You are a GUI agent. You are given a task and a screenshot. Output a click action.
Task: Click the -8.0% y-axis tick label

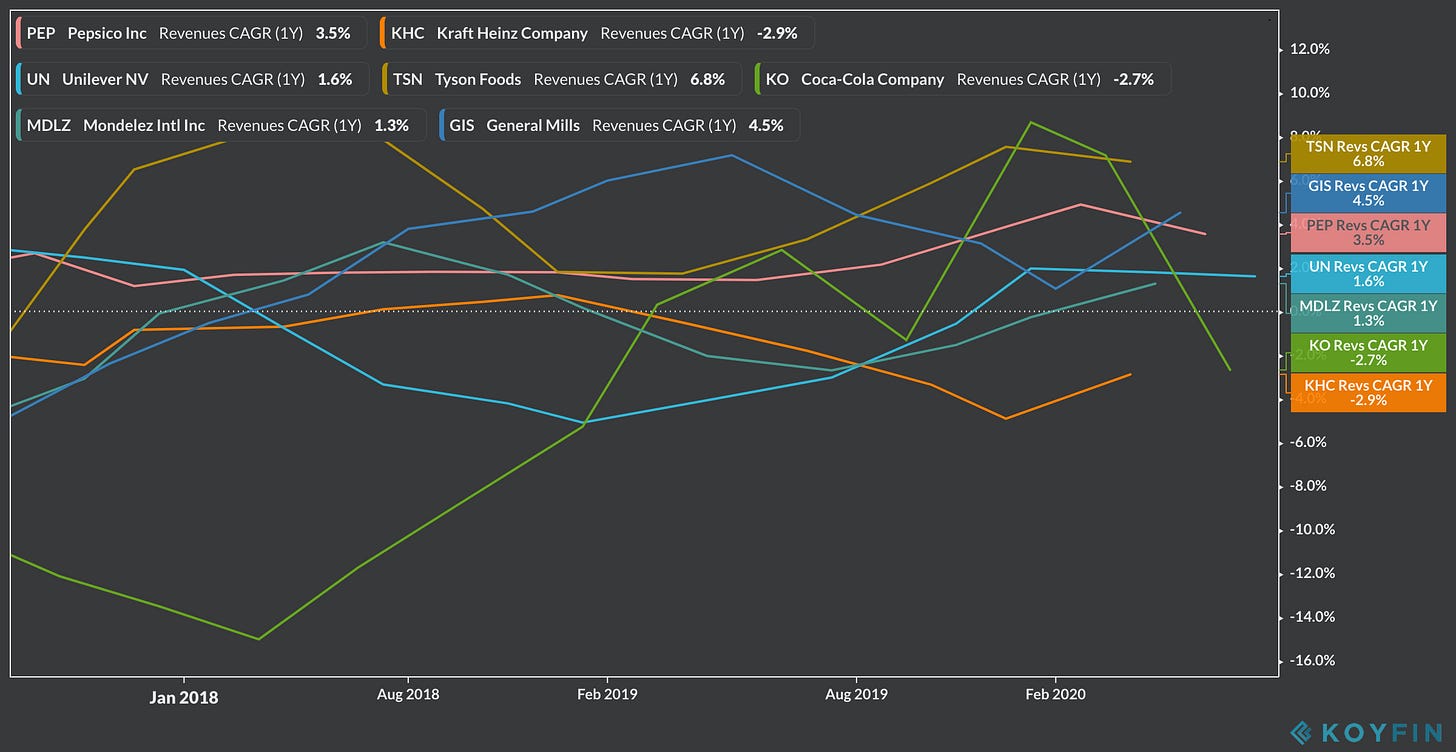1307,486
